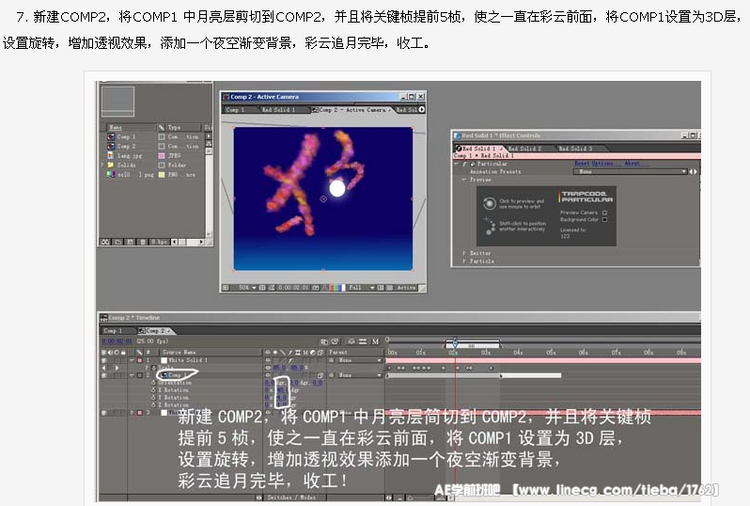Go to previous animation preset arrow
This screenshot has height=506, width=750.
[690, 171]
